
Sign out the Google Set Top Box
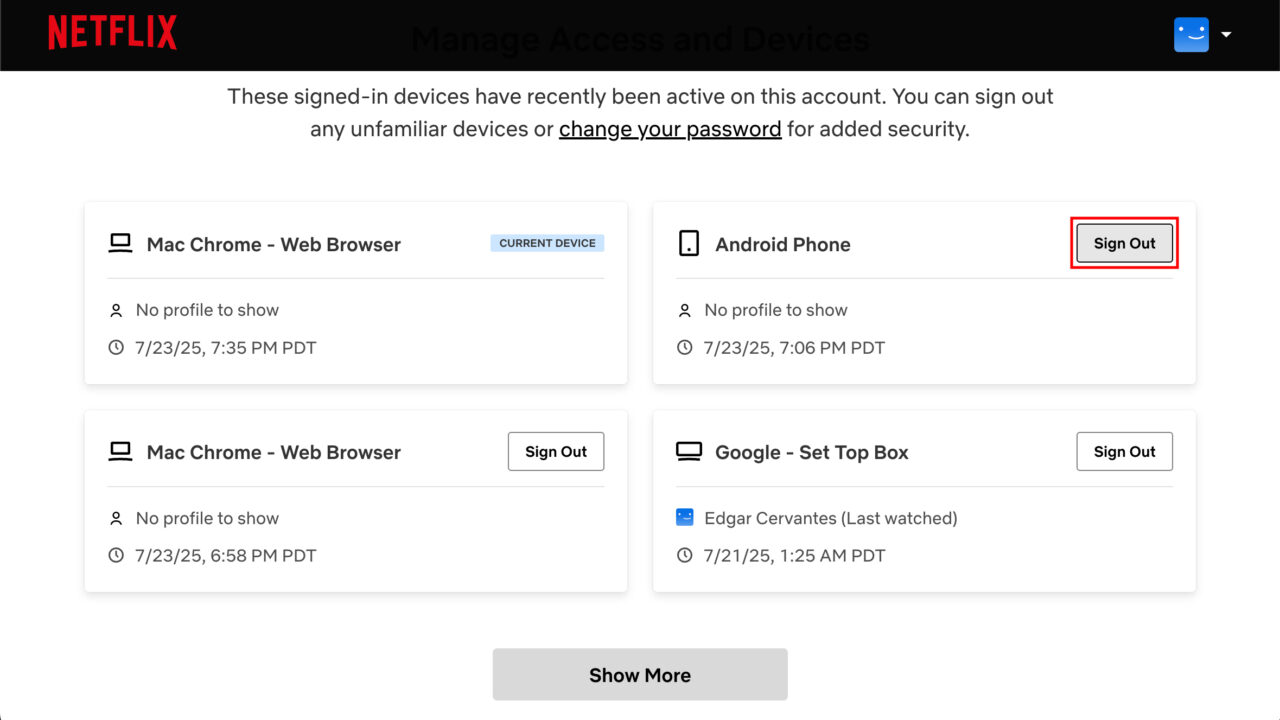point(1124,451)
